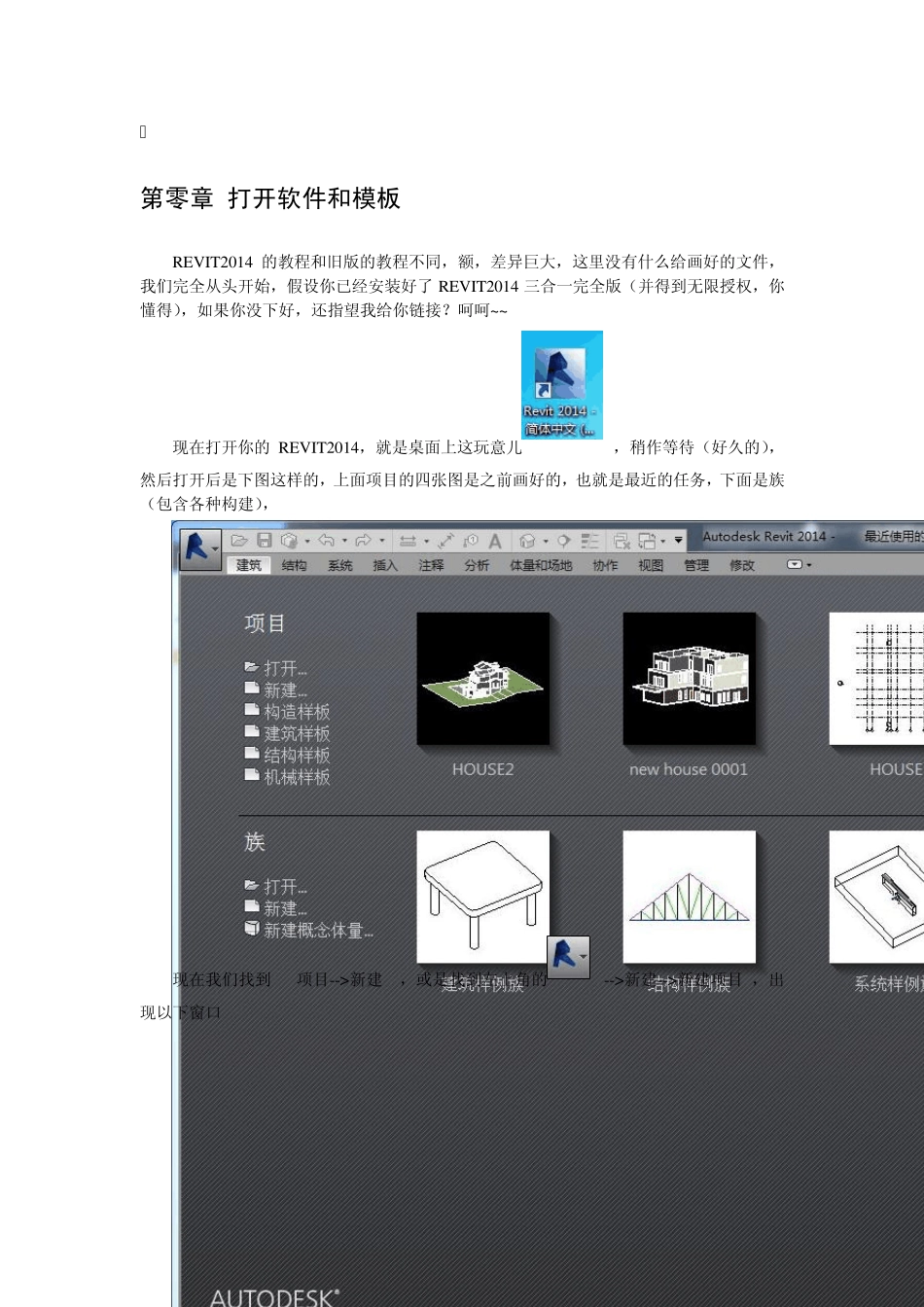Select the Text tool letter A icon
This screenshot has width=924, height=1307.
point(495,541)
